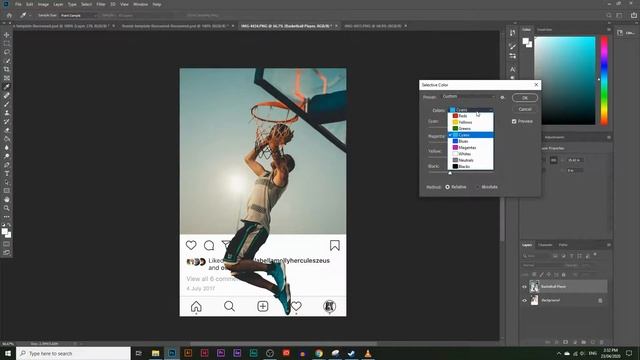The width and height of the screenshot is (640, 360).
Task: Click the Black slider handle in Selective Color
Action: click(x=450, y=173)
